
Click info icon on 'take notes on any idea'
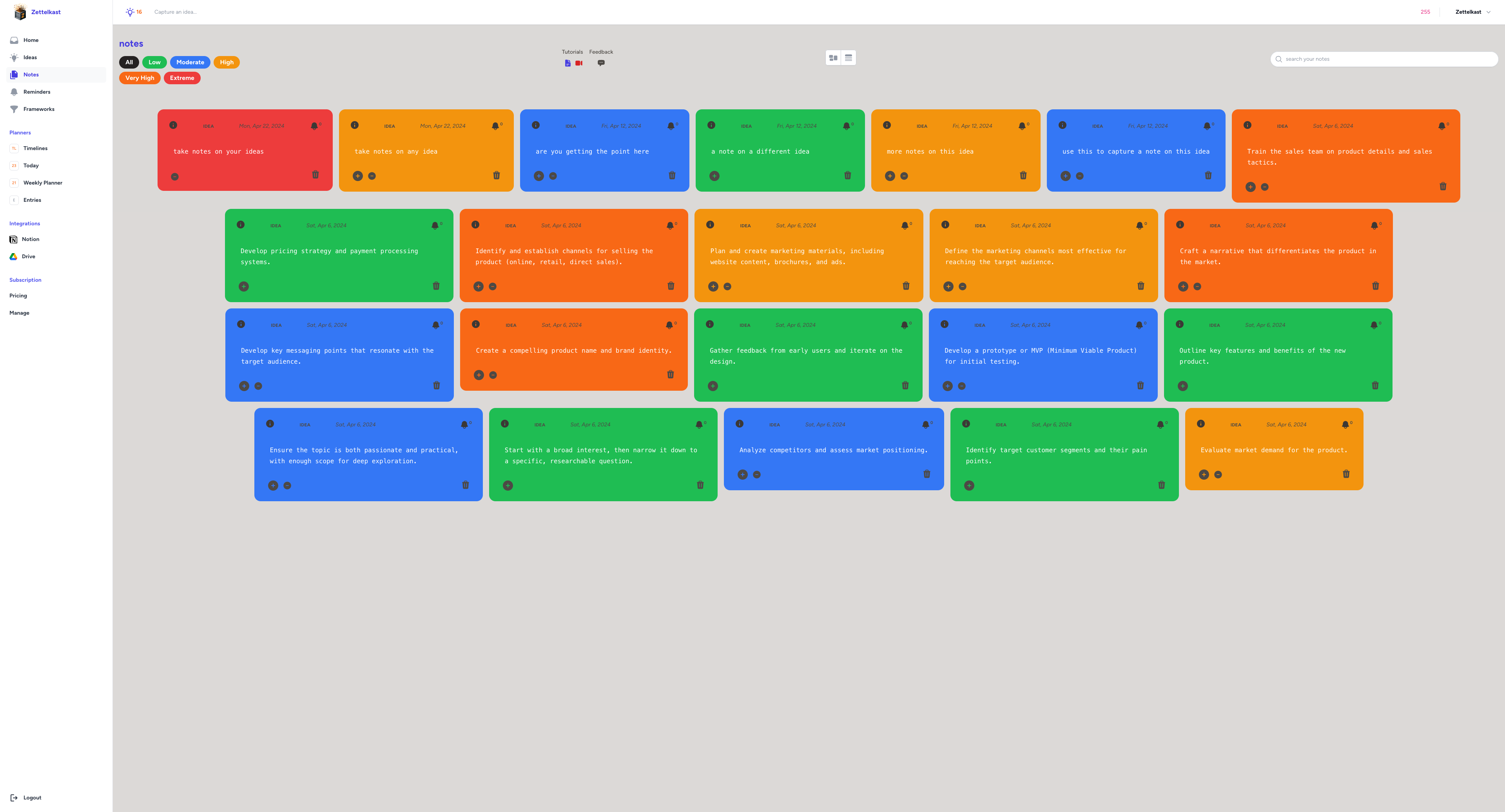(355, 125)
